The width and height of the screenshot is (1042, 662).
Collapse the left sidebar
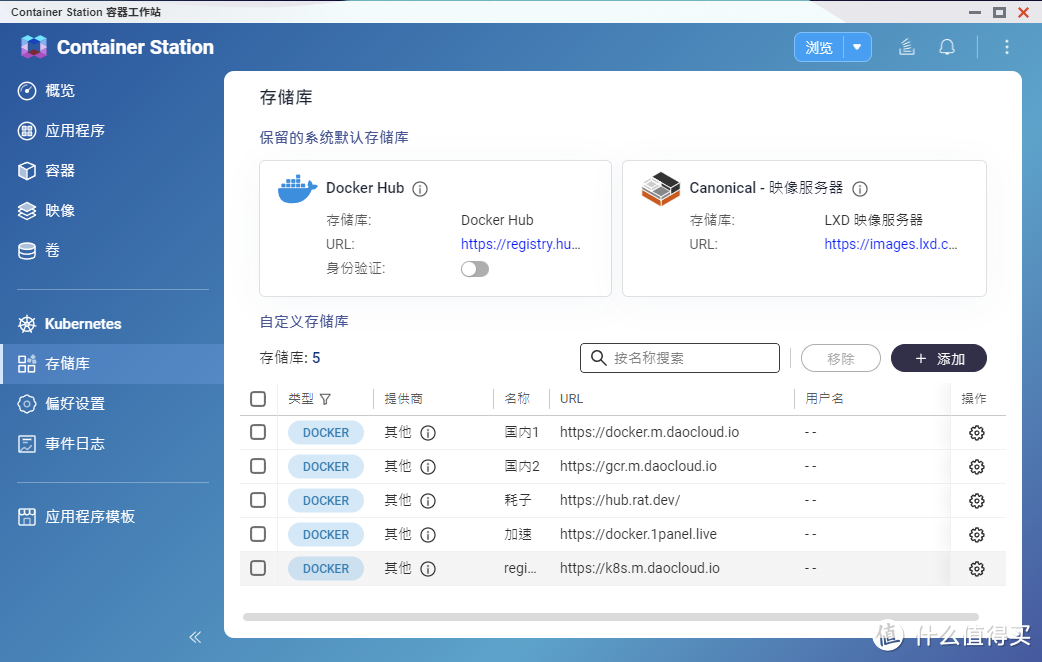(195, 636)
